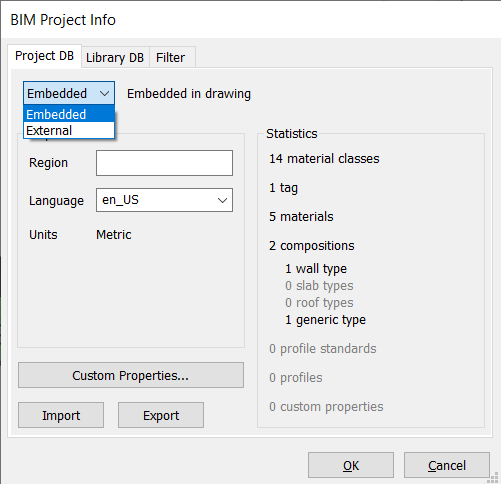Confirm with the OK button
The height and width of the screenshot is (484, 501).
351,465
